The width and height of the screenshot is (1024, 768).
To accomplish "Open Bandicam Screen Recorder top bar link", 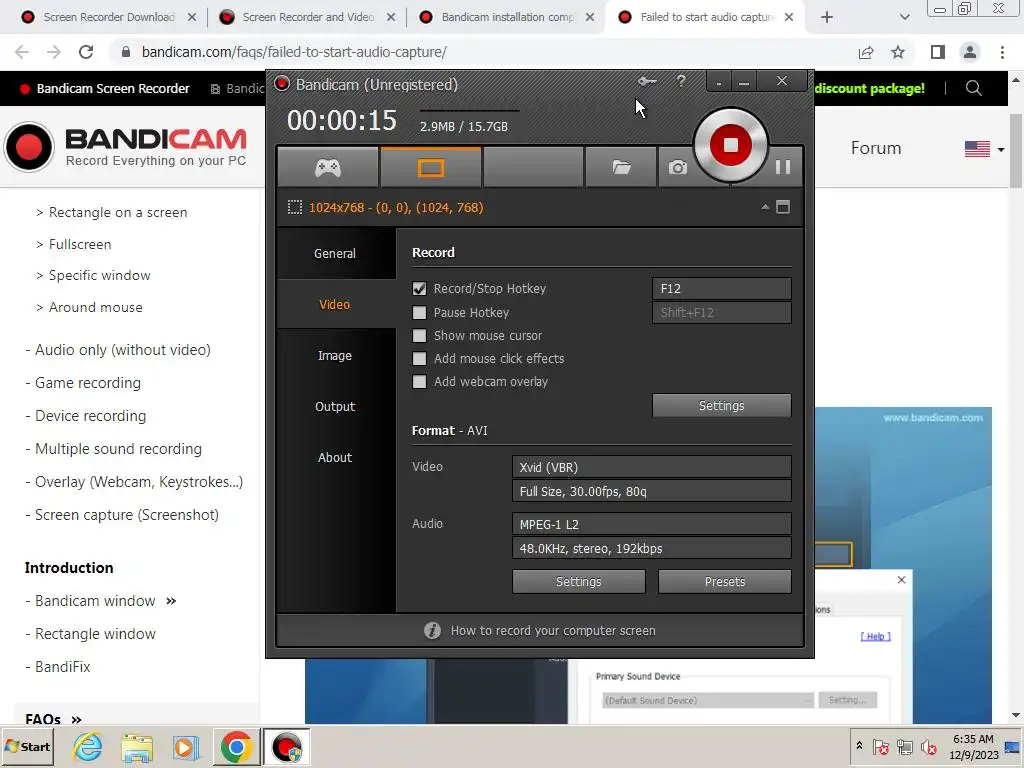I will pos(105,88).
